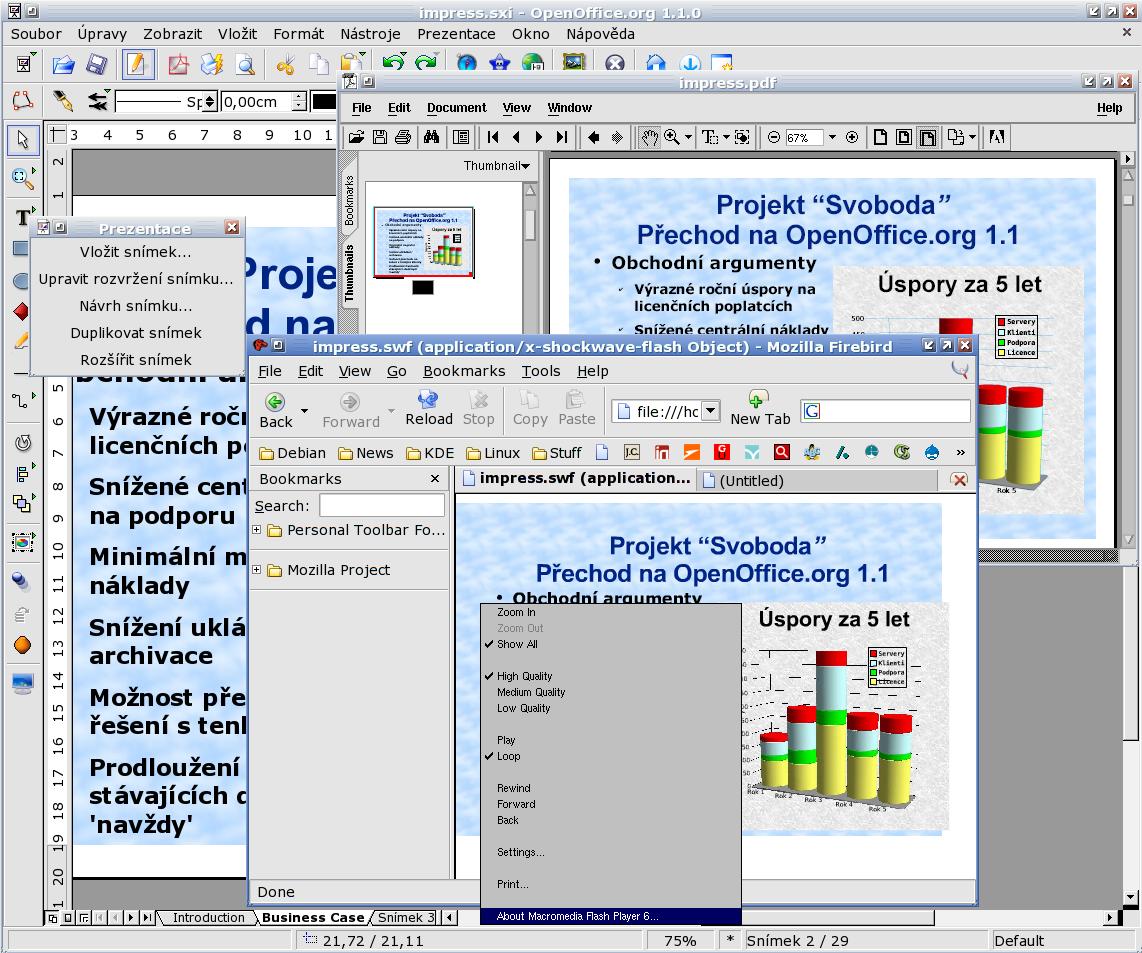Export presentation directly as PDF icon
This screenshot has width=1142, height=953.
click(x=178, y=65)
